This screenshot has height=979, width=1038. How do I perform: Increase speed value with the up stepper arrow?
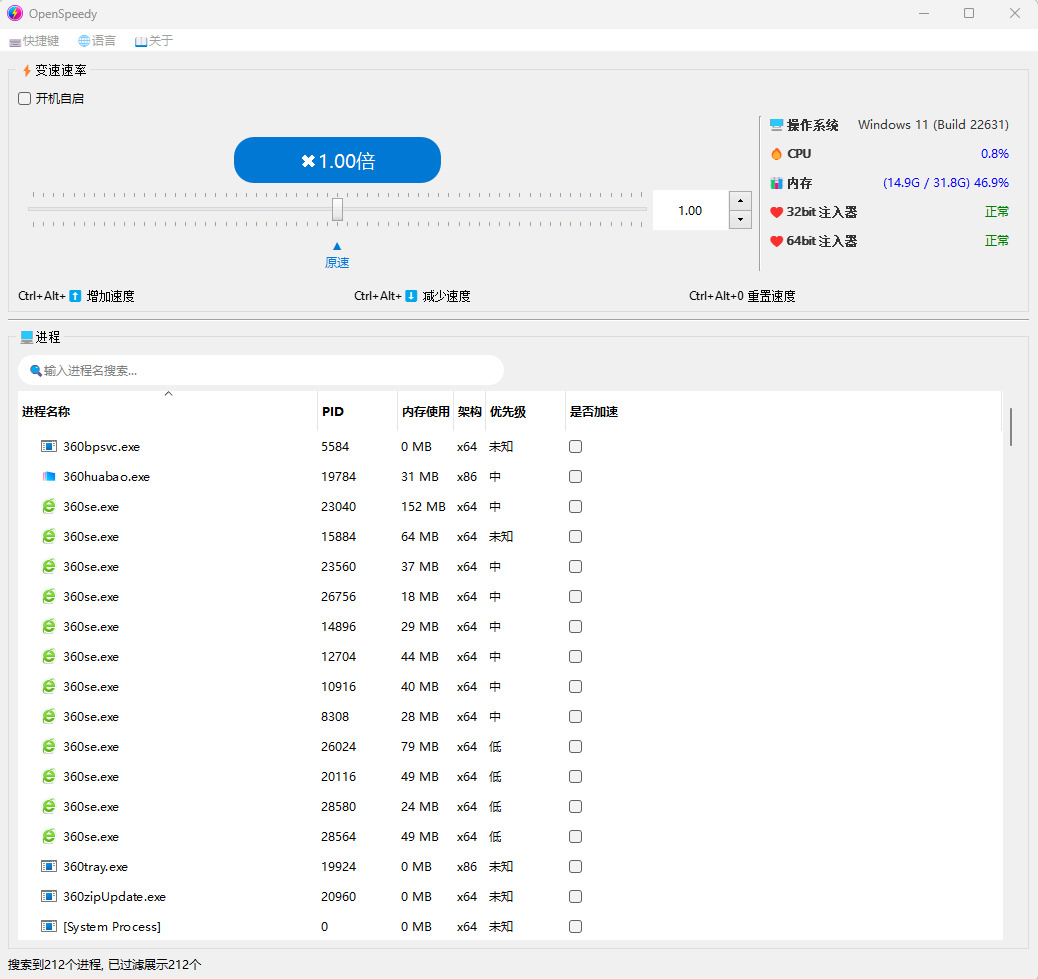(740, 201)
